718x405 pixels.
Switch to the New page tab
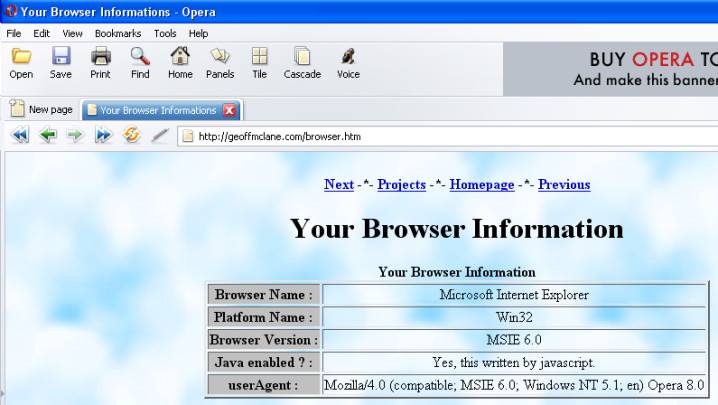[x=42, y=110]
